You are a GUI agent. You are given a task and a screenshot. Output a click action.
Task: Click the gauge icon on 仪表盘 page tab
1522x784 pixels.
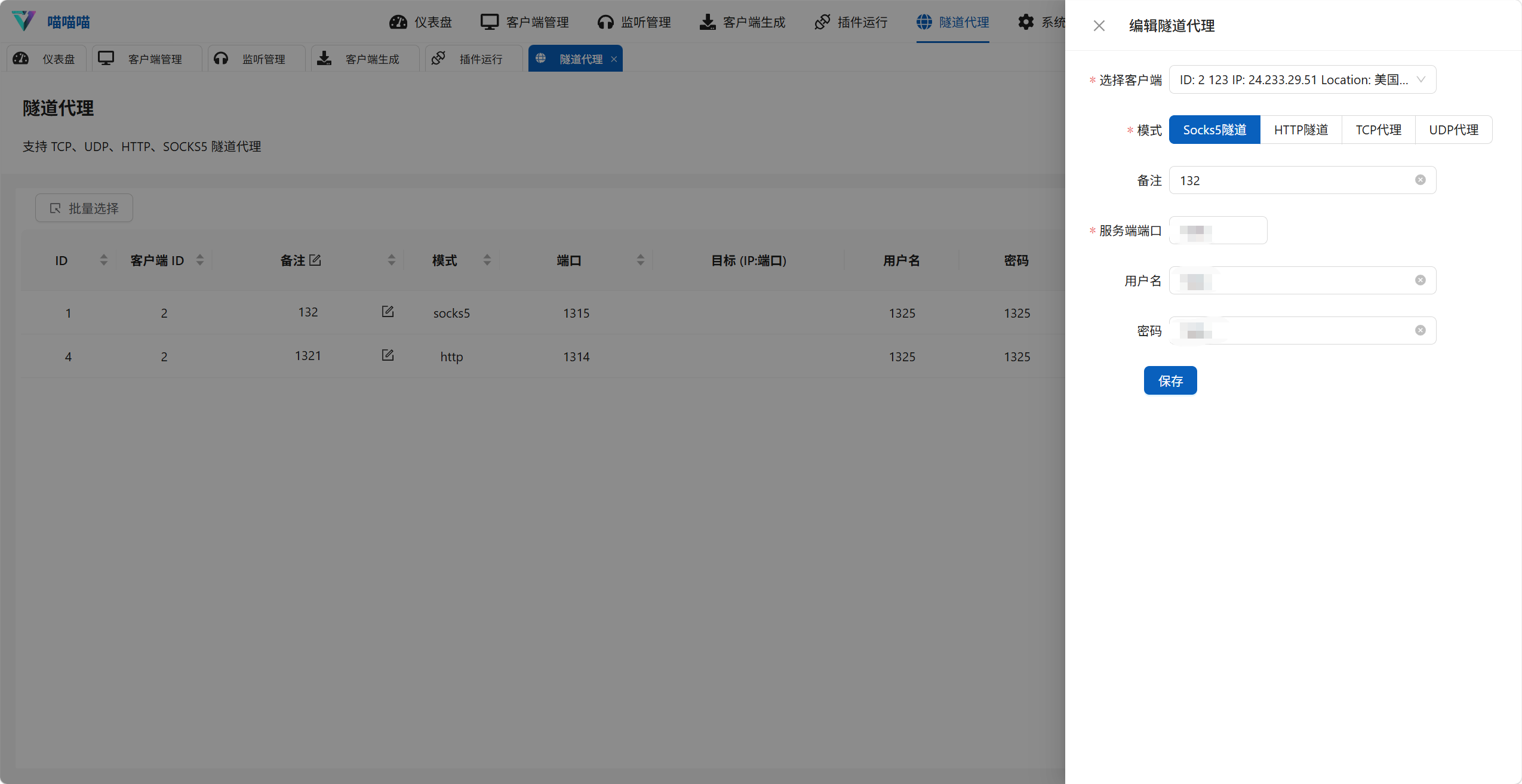pyautogui.click(x=21, y=58)
